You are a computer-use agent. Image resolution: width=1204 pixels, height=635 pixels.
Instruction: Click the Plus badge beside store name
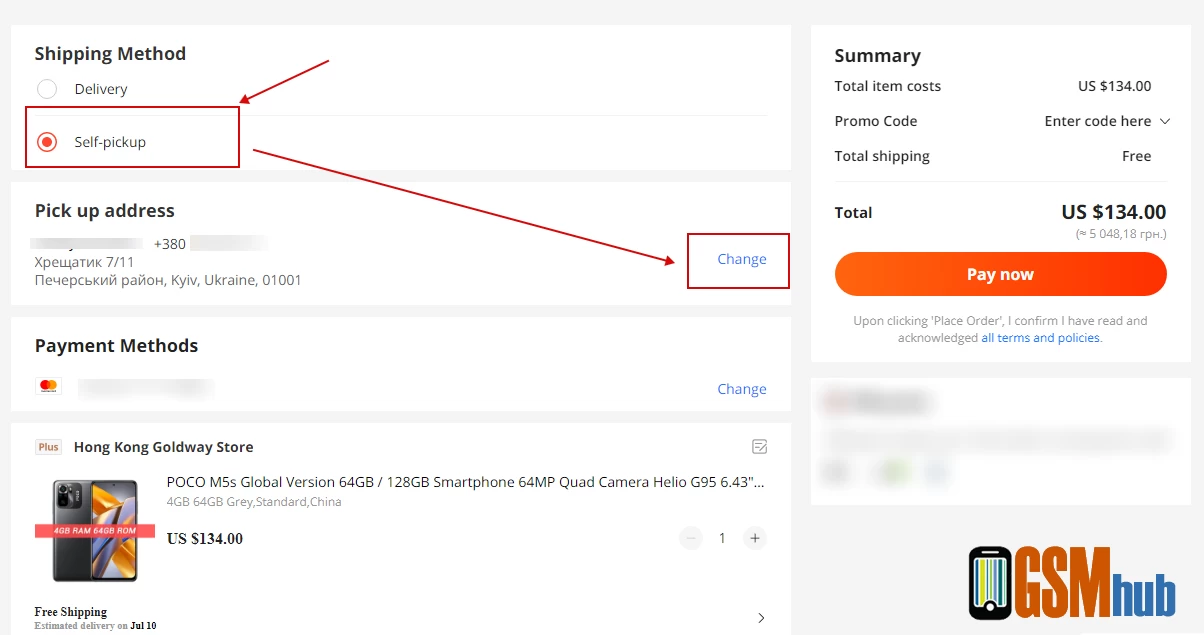coord(48,447)
